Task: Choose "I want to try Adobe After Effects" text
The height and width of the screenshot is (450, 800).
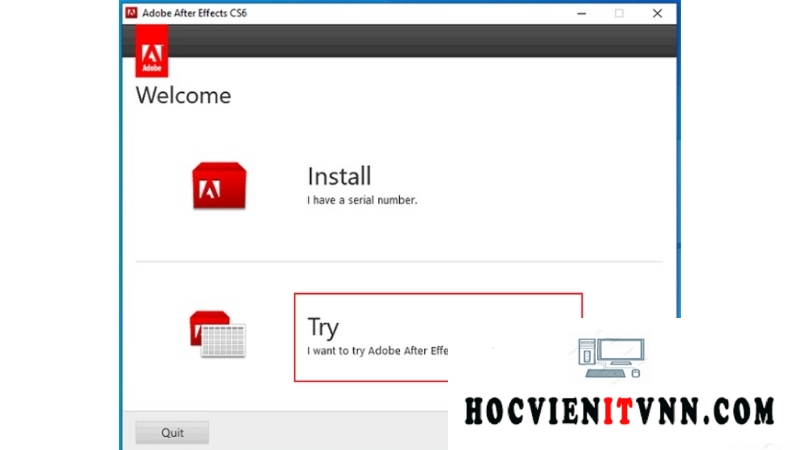Action: coord(377,351)
